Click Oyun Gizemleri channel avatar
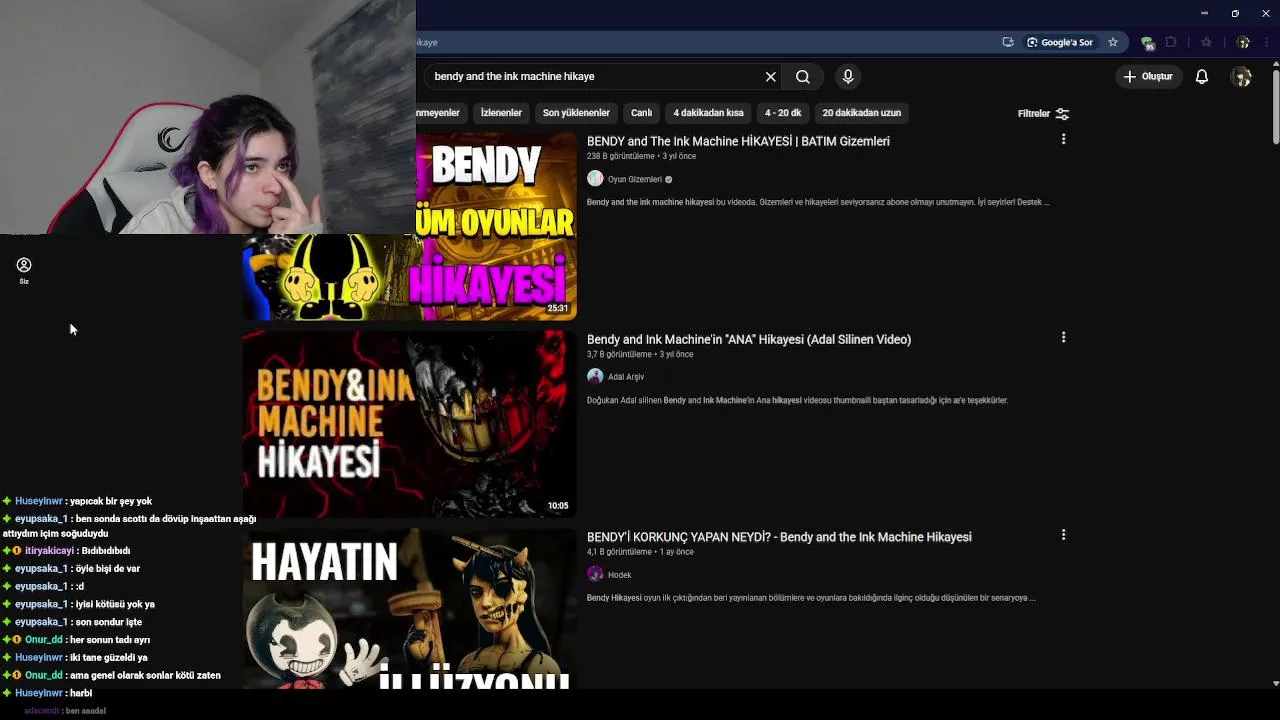Screen dimensions: 1280x720 [595, 178]
